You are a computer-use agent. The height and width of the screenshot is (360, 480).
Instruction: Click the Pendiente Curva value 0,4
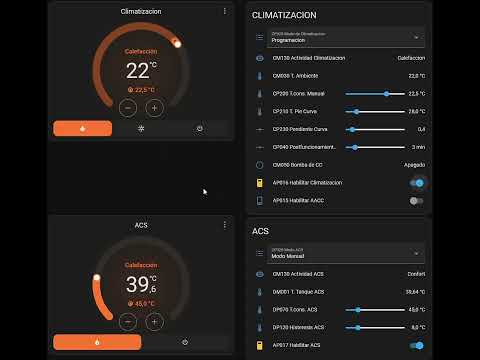[x=421, y=129]
